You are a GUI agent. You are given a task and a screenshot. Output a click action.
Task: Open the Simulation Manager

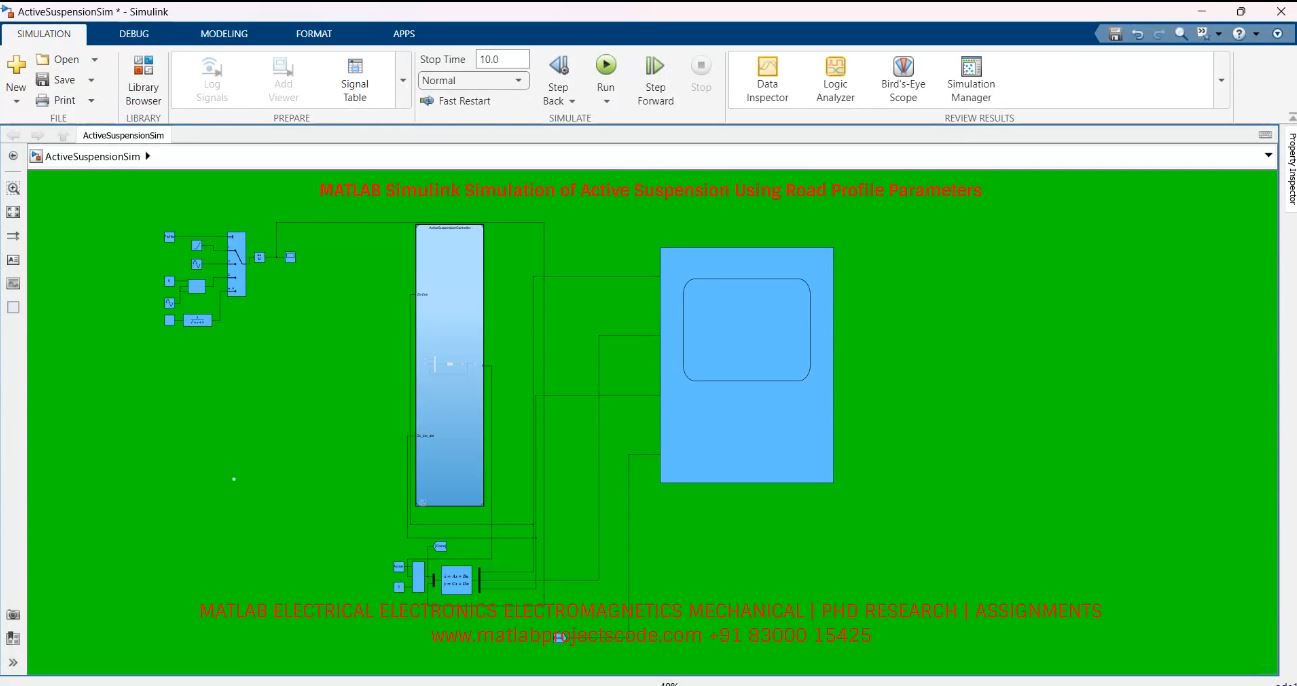tap(969, 80)
